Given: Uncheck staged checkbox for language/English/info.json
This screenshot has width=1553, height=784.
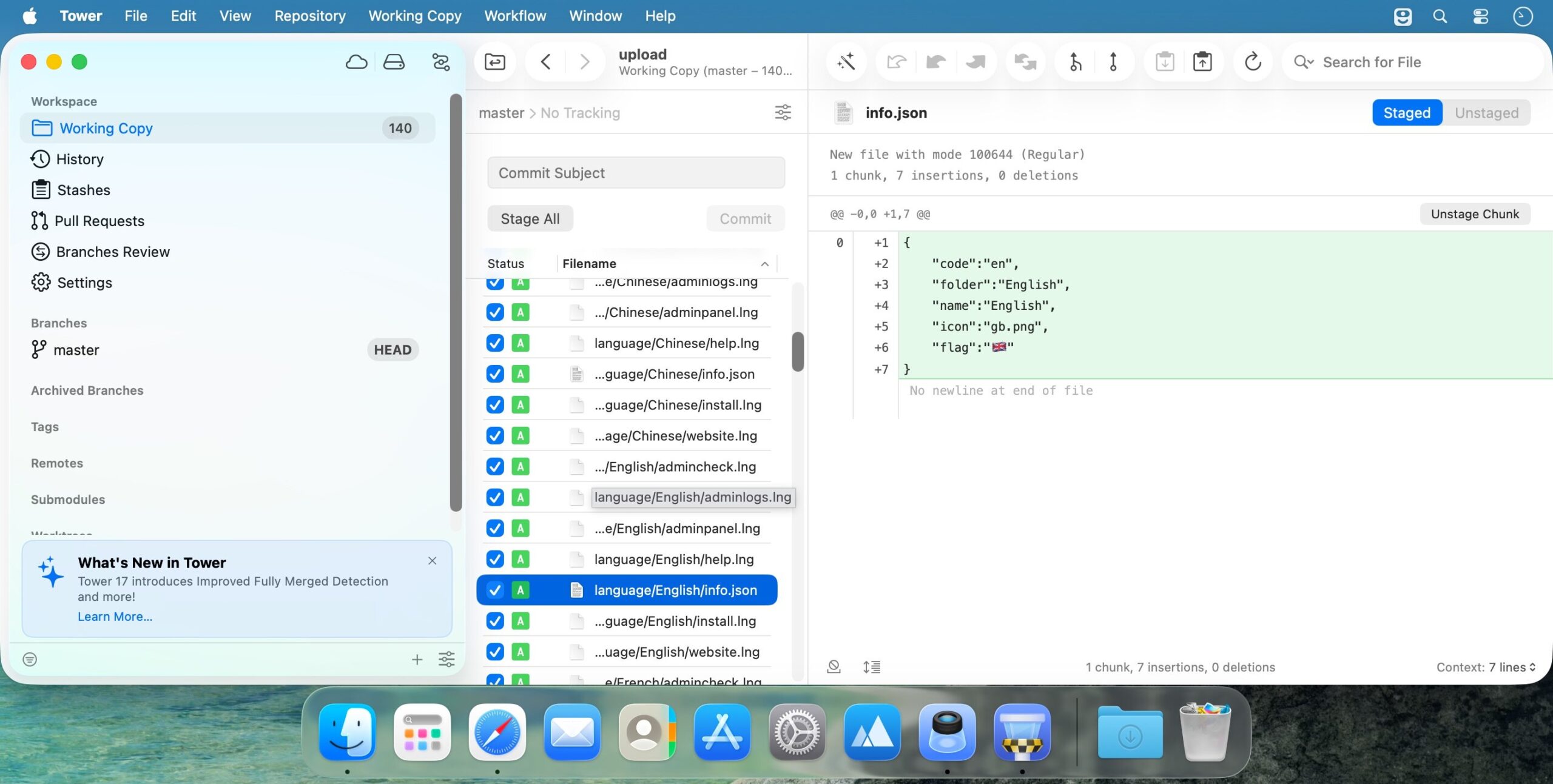Looking at the screenshot, I should (x=495, y=590).
